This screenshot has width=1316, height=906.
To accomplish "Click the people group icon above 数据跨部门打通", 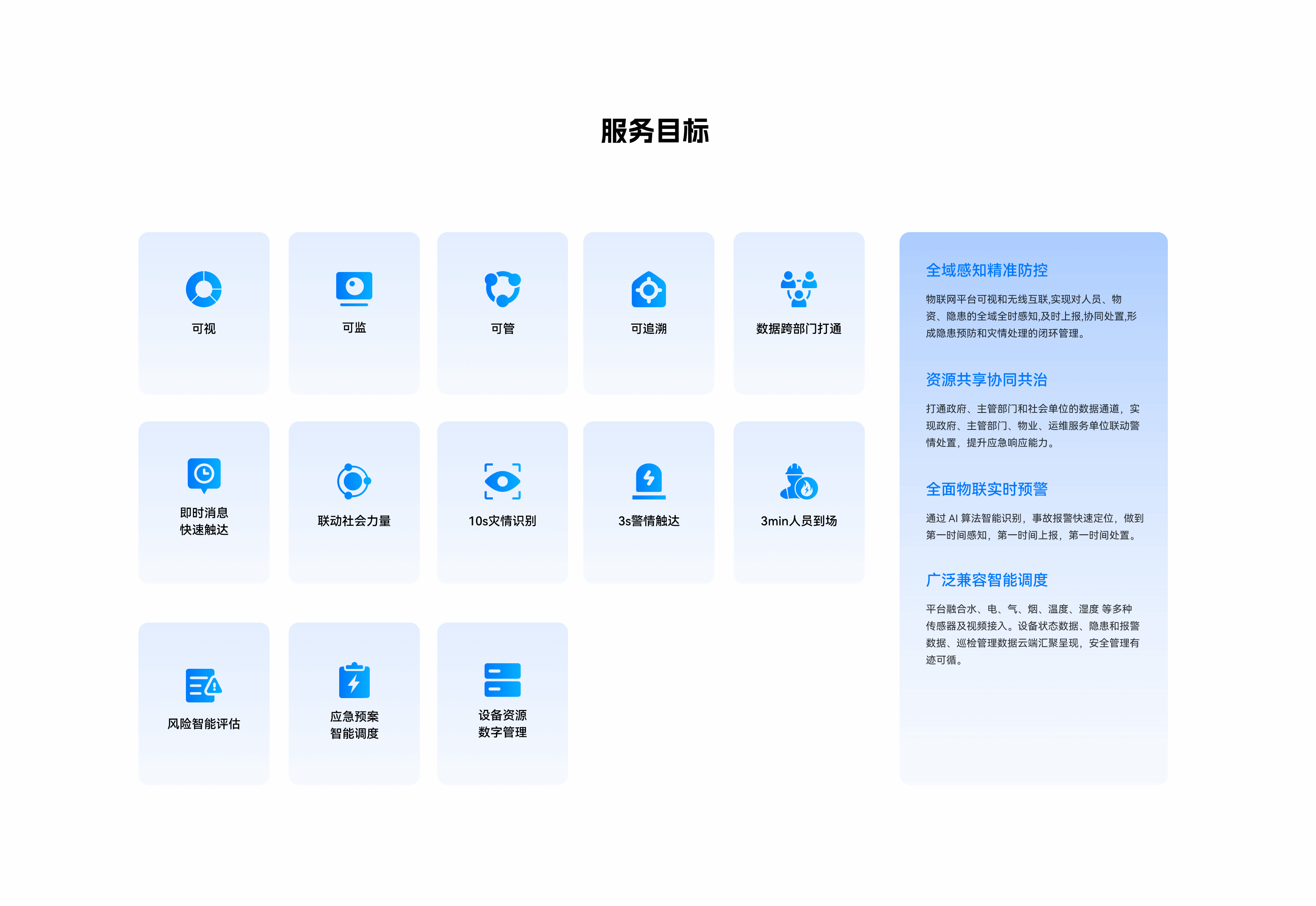I will coord(799,289).
